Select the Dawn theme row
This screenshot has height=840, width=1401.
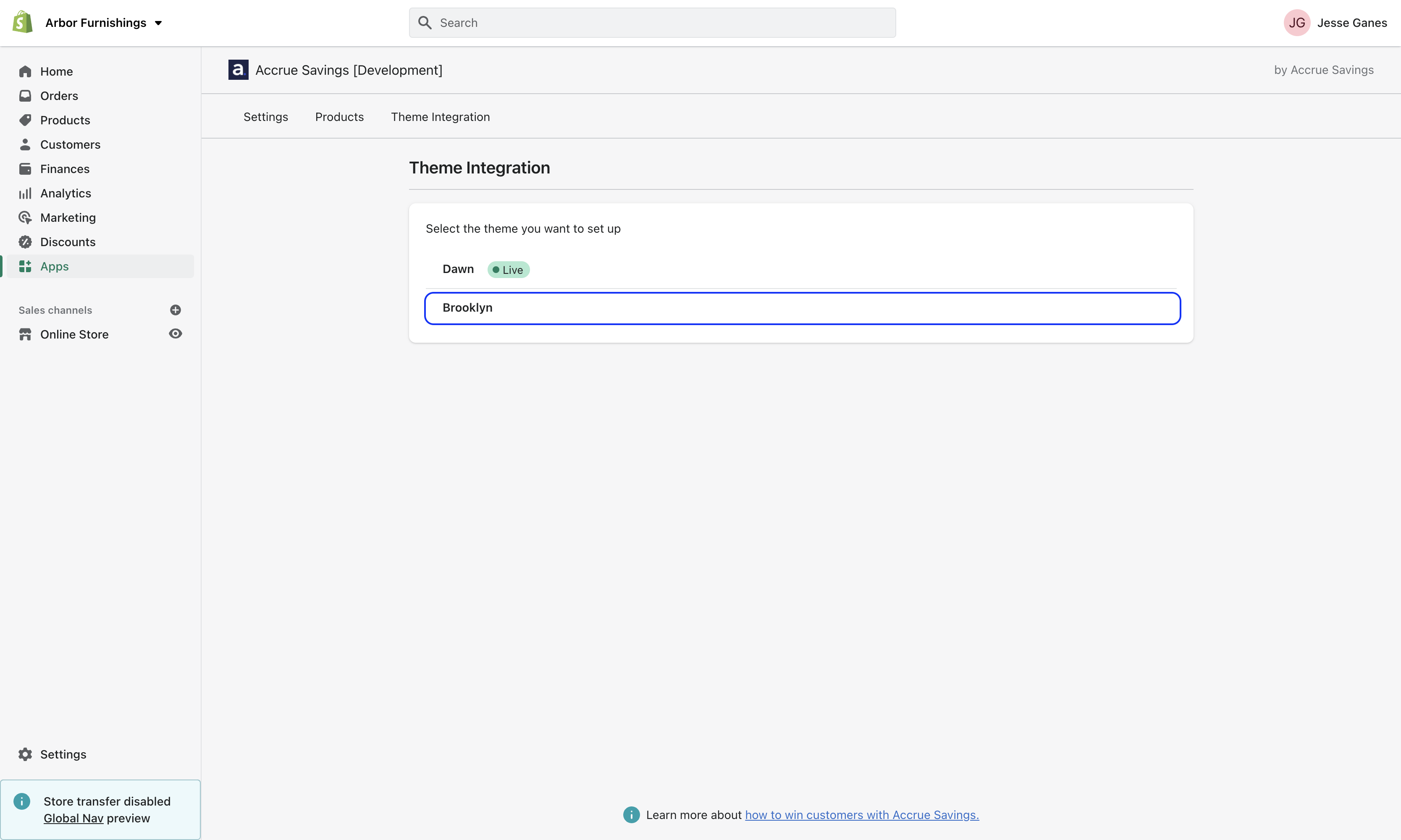click(x=801, y=270)
